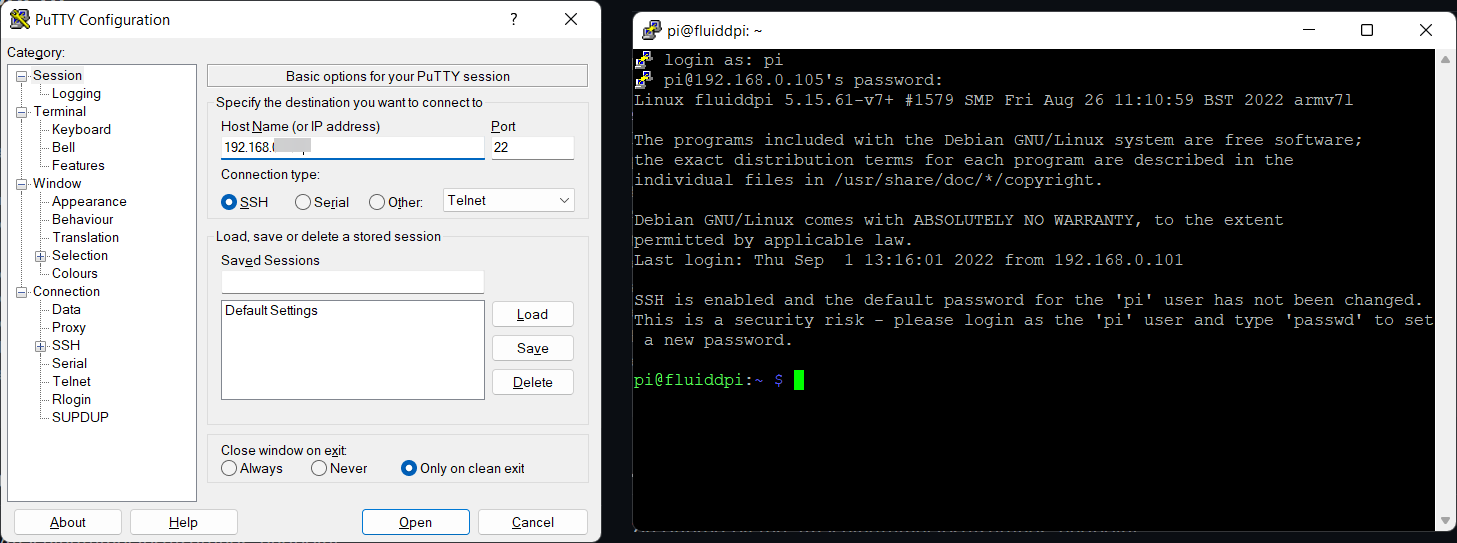
Task: Open the Keyboard category
Action: 81,129
